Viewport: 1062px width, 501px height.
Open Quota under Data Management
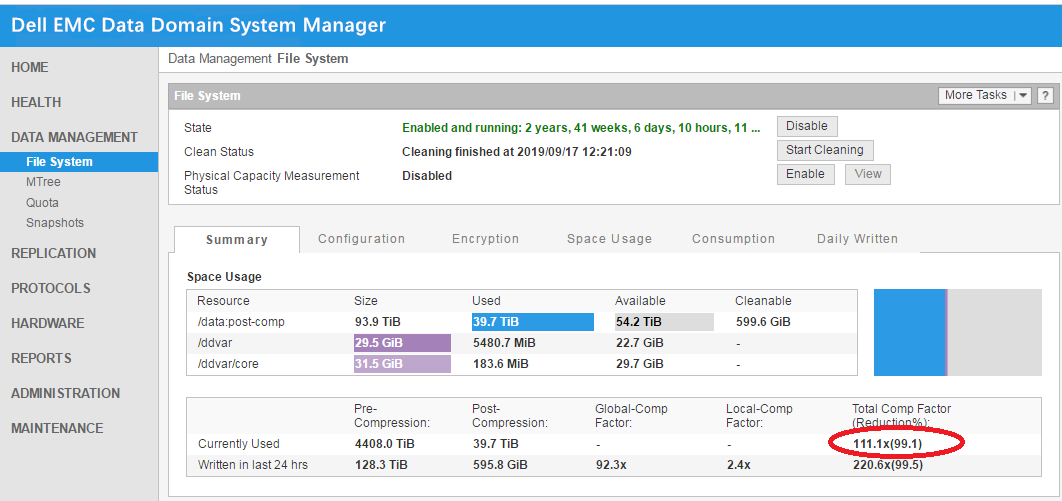(42, 202)
